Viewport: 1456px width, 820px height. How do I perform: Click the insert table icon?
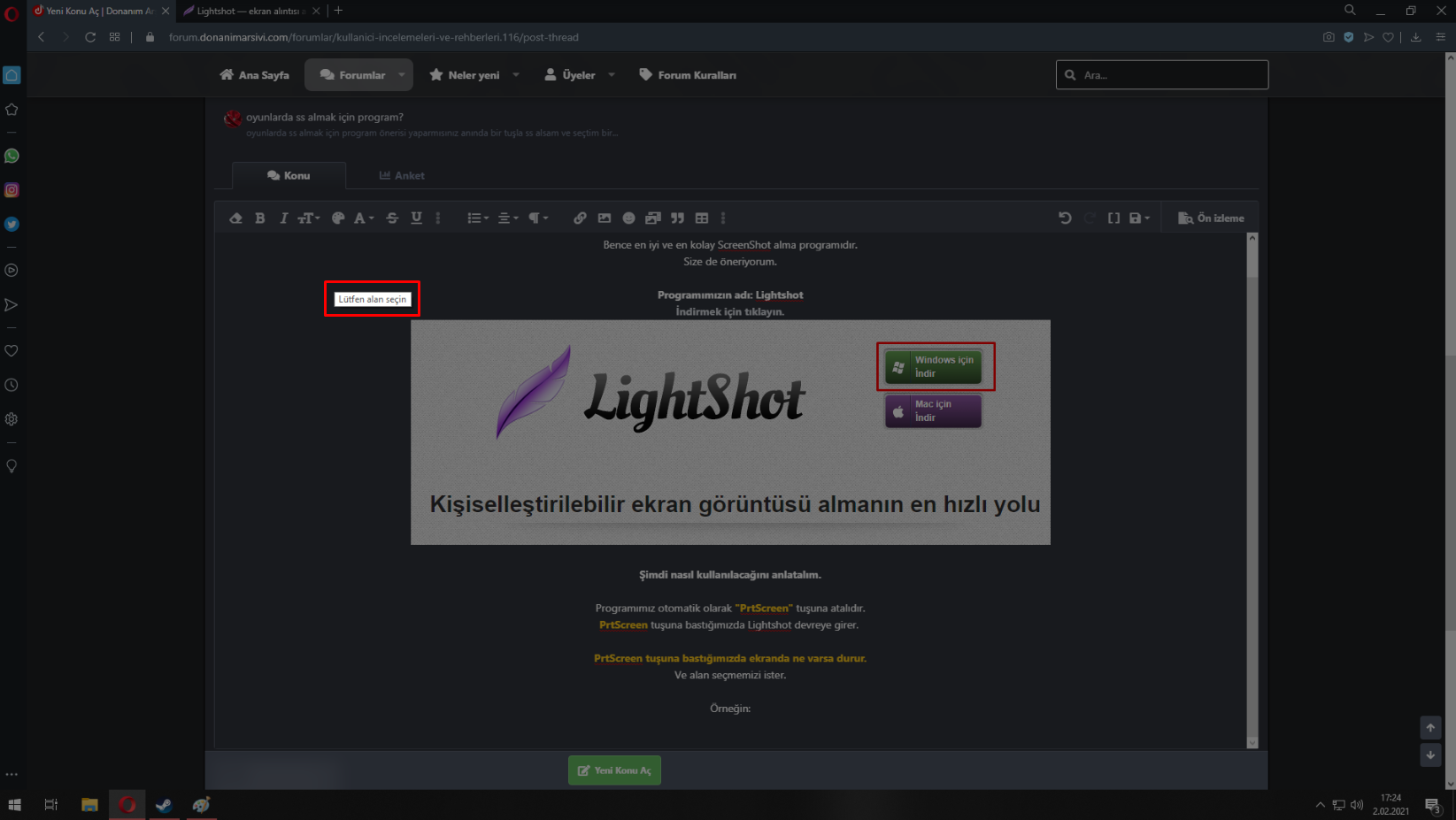click(x=702, y=218)
